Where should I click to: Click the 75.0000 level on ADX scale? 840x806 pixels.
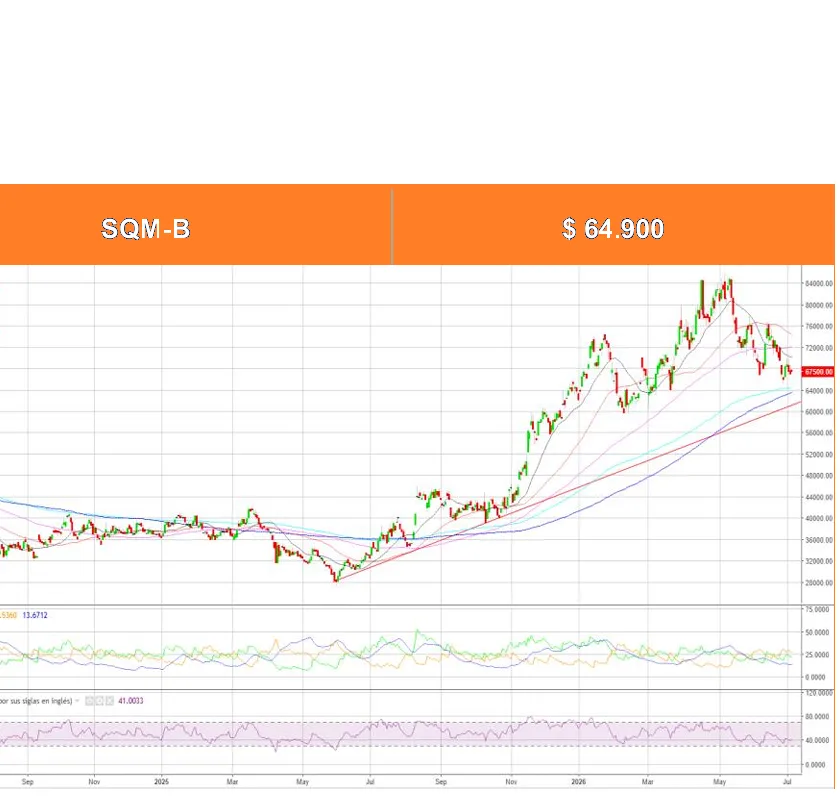pos(819,609)
